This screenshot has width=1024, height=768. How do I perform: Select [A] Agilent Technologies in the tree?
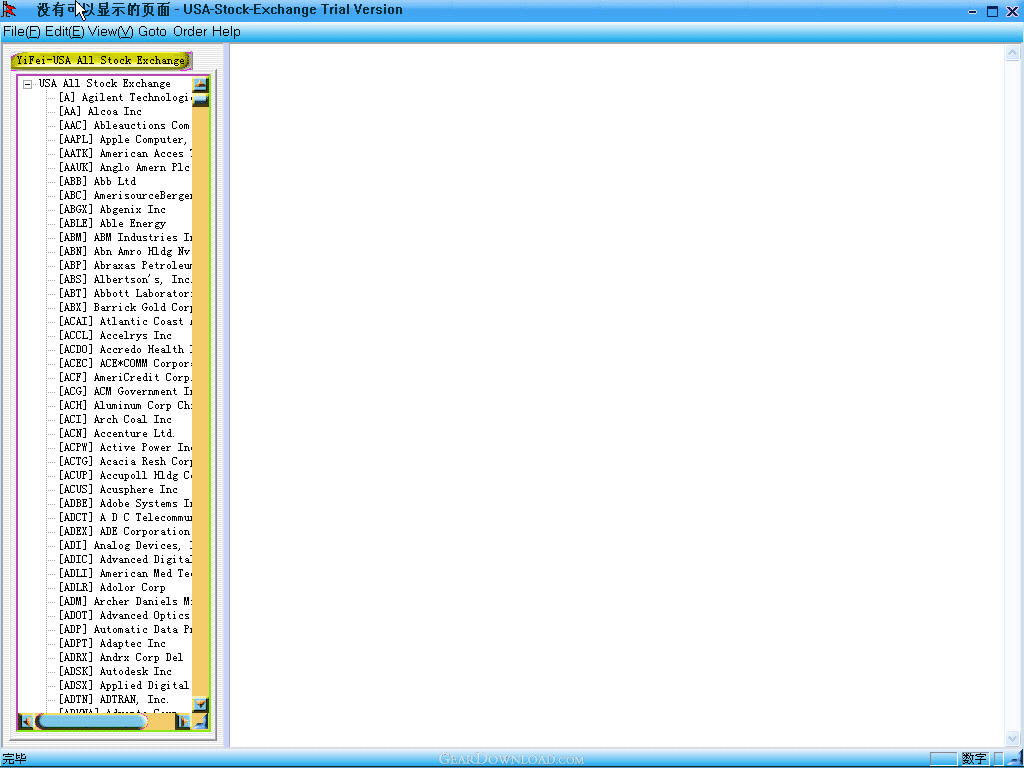(125, 97)
